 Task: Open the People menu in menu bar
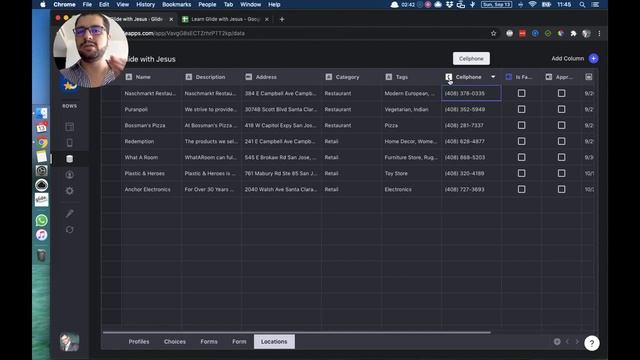(x=207, y=4)
